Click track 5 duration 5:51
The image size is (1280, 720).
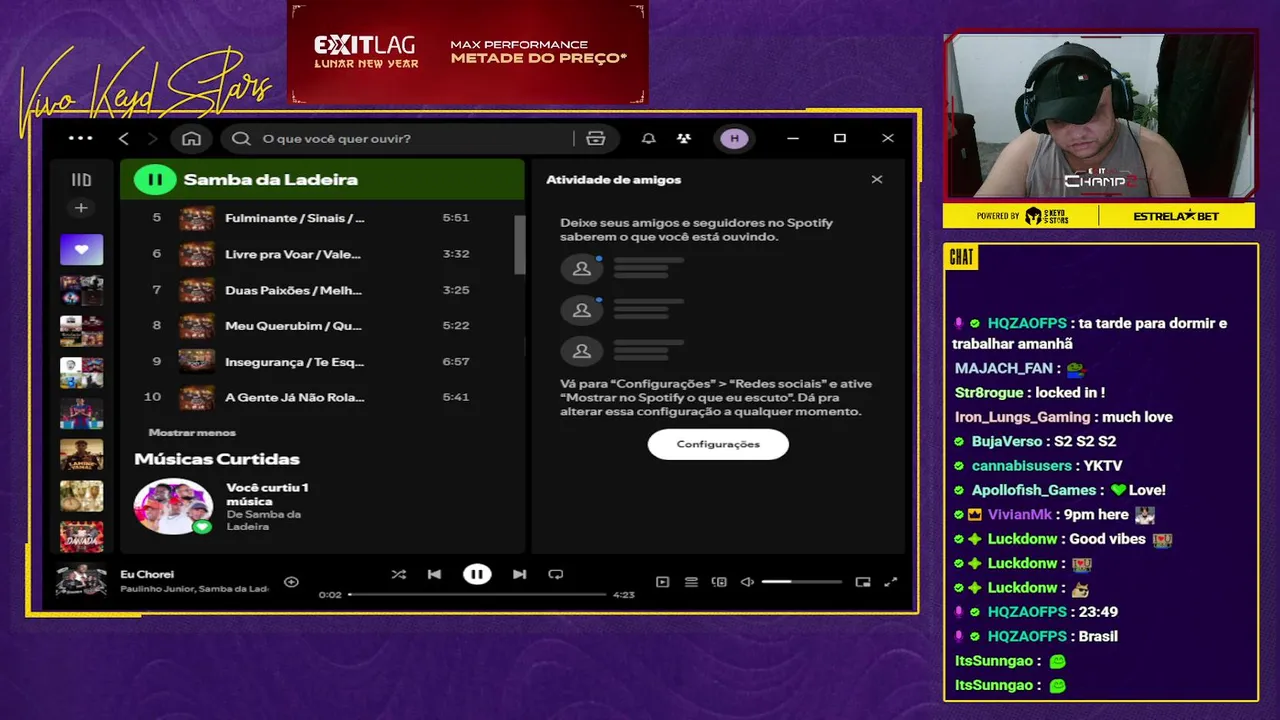[x=456, y=218]
